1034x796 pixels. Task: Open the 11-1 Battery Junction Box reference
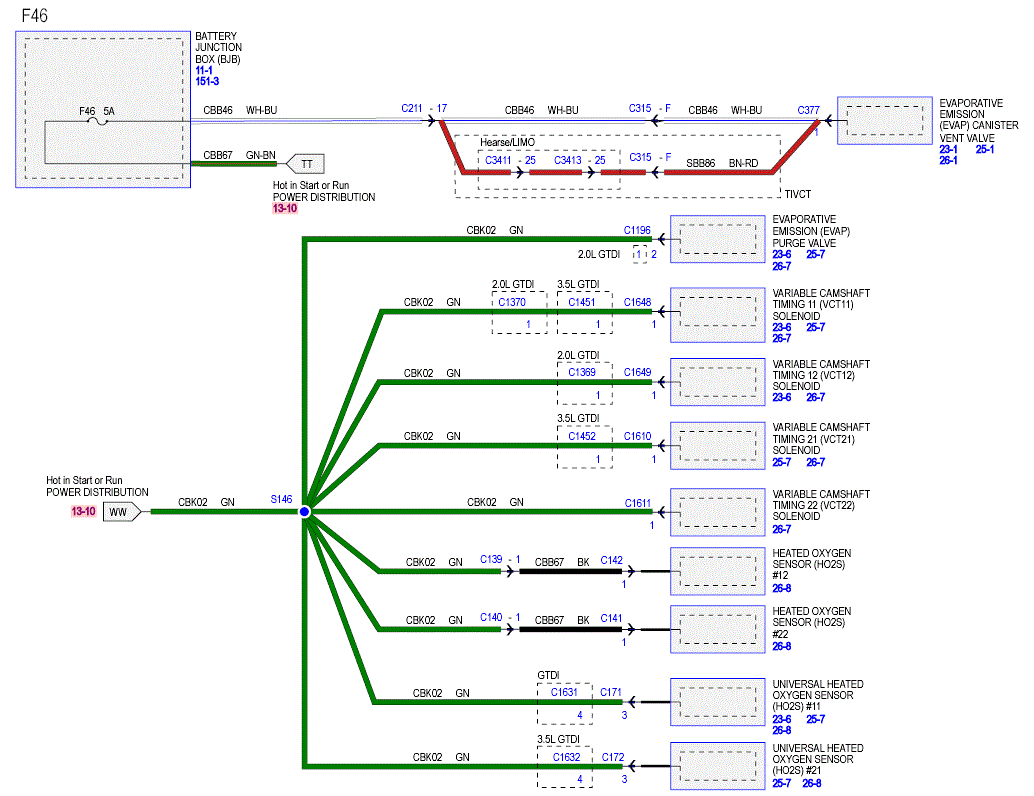click(x=204, y=70)
